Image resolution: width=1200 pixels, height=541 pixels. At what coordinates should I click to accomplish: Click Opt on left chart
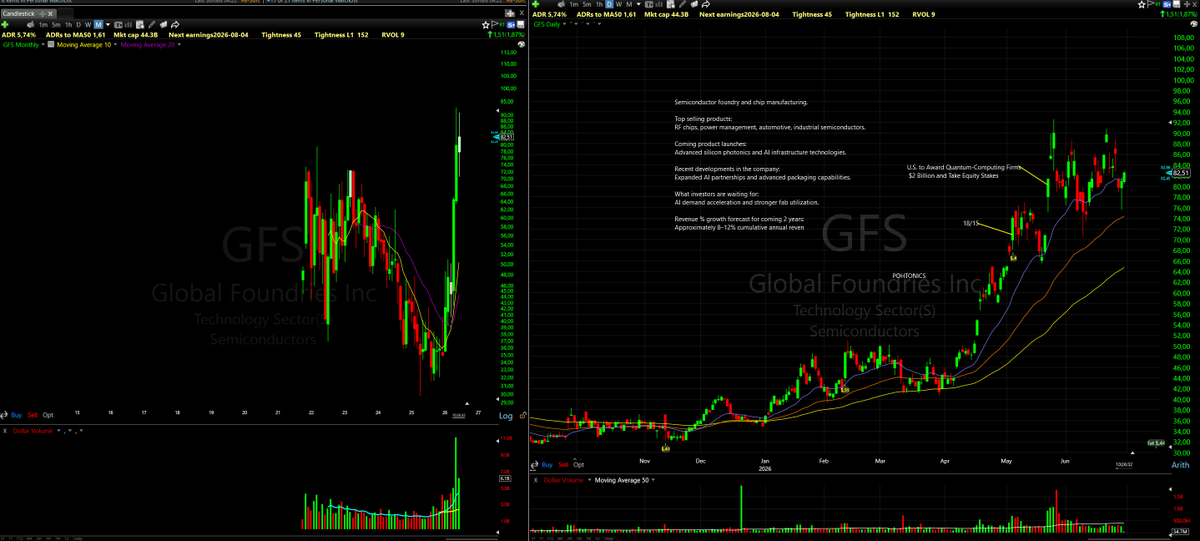pyautogui.click(x=48, y=415)
